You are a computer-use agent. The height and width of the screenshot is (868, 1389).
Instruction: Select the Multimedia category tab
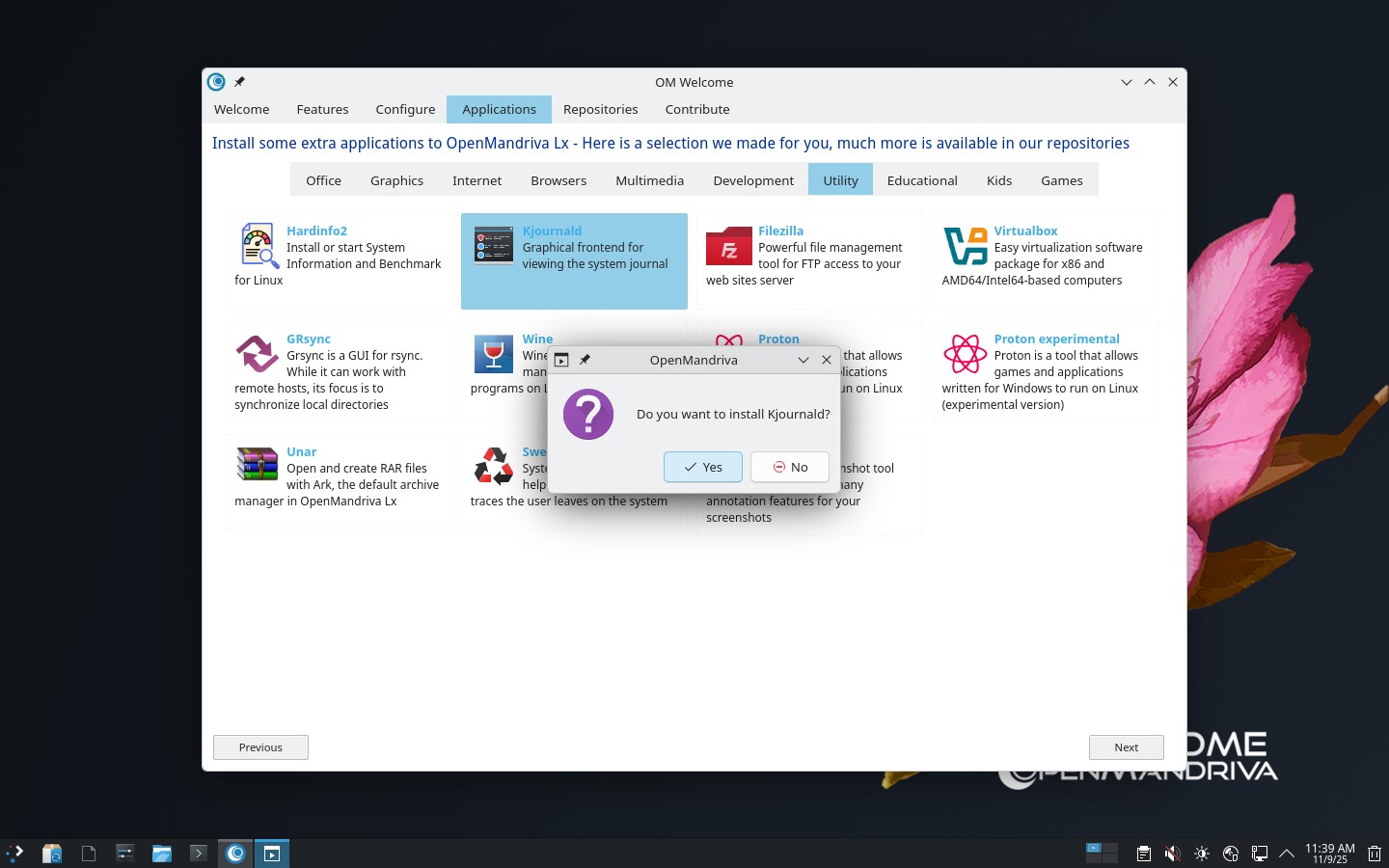649,180
